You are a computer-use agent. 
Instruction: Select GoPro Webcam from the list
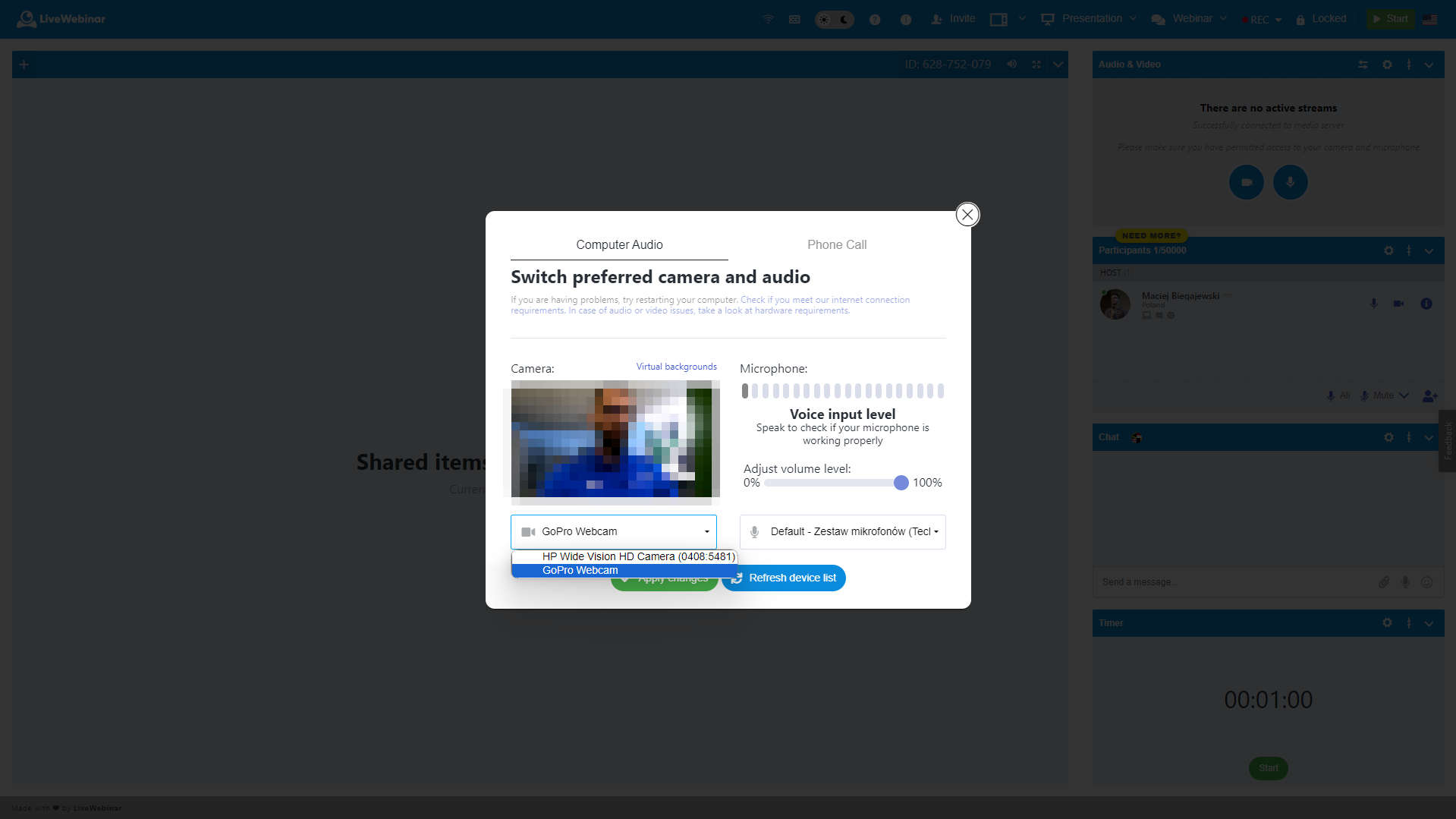580,571
